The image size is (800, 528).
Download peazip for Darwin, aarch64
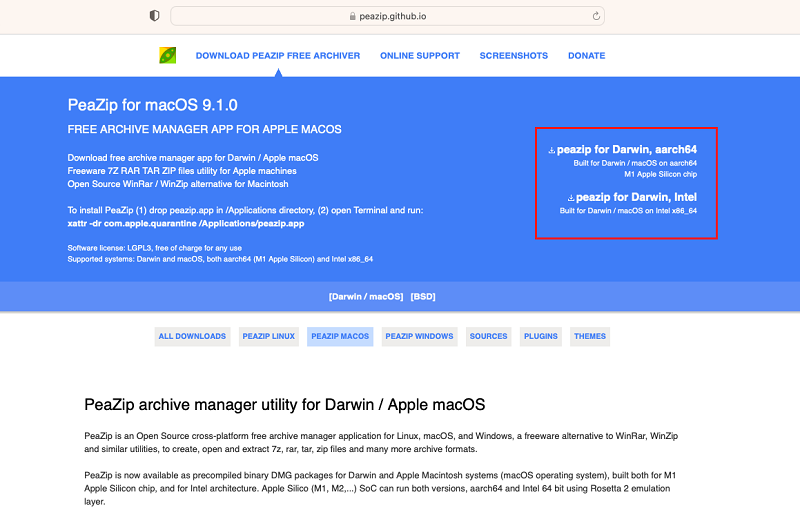(627, 149)
